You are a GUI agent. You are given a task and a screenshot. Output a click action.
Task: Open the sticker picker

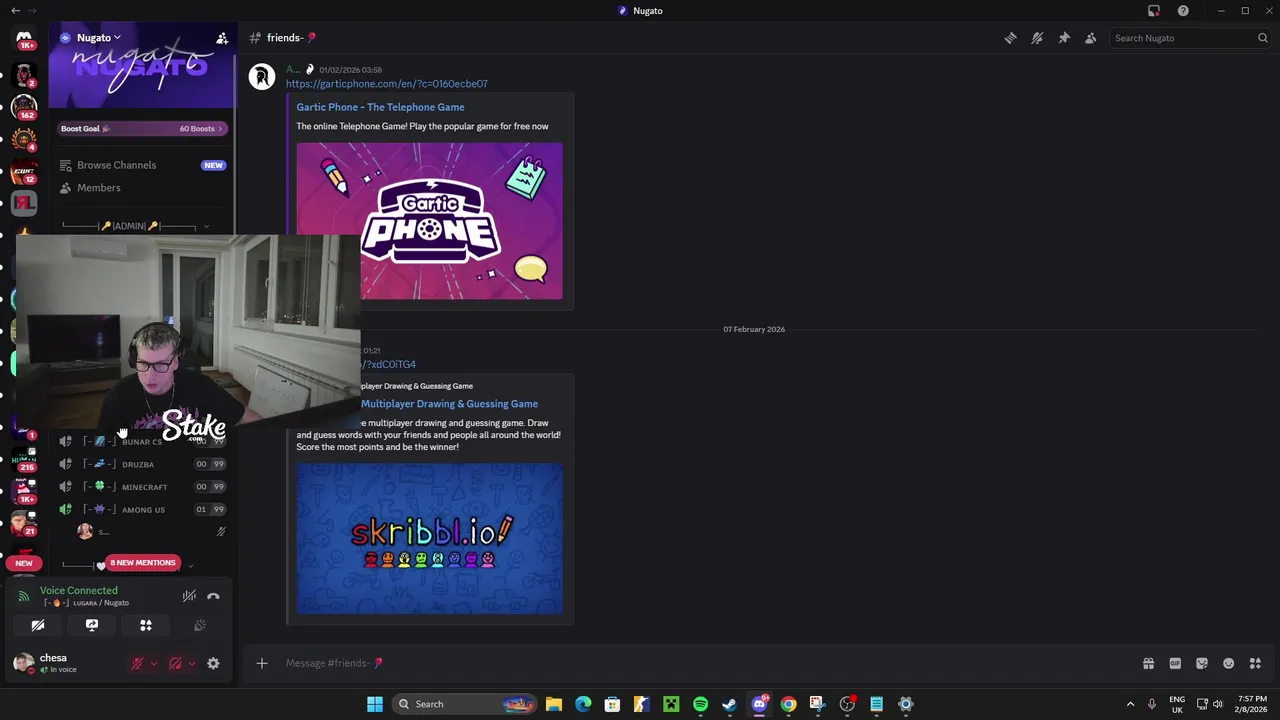coord(1202,663)
